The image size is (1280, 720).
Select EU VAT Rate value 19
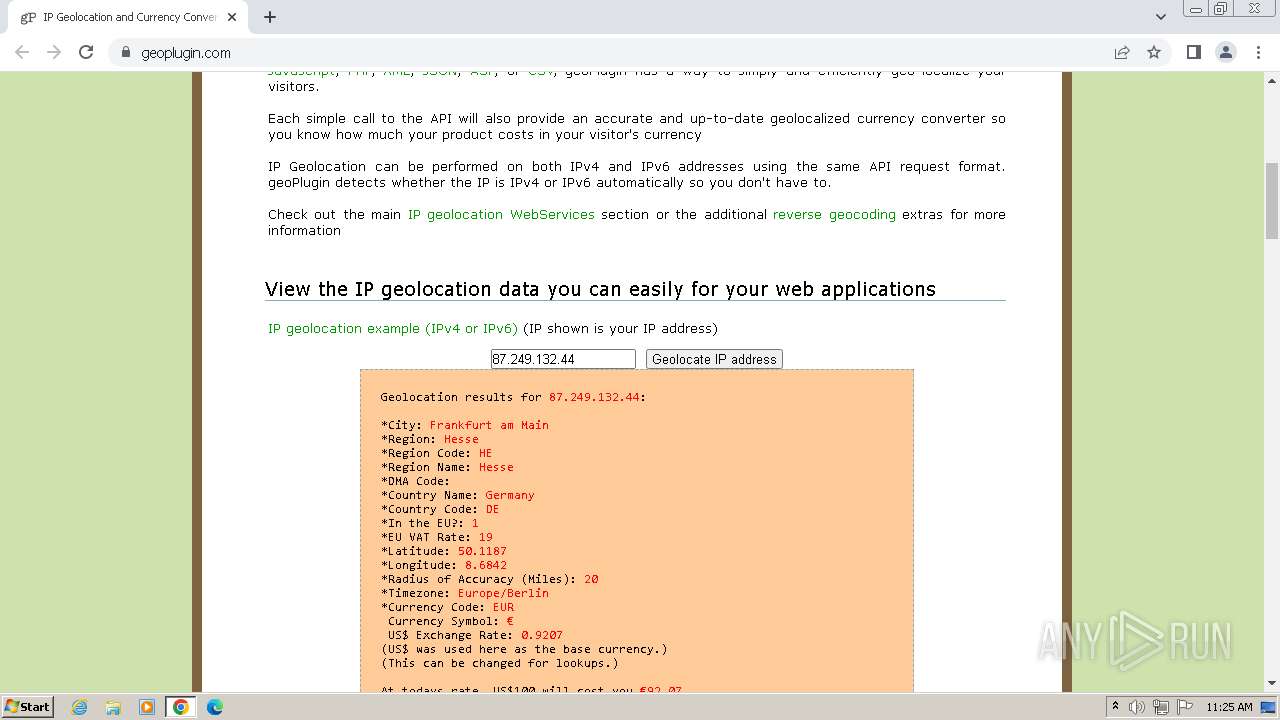coord(486,537)
